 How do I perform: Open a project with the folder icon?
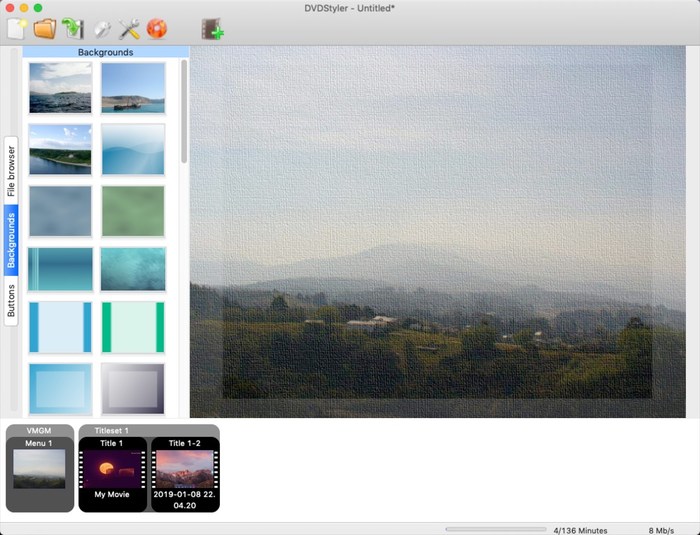[x=45, y=29]
